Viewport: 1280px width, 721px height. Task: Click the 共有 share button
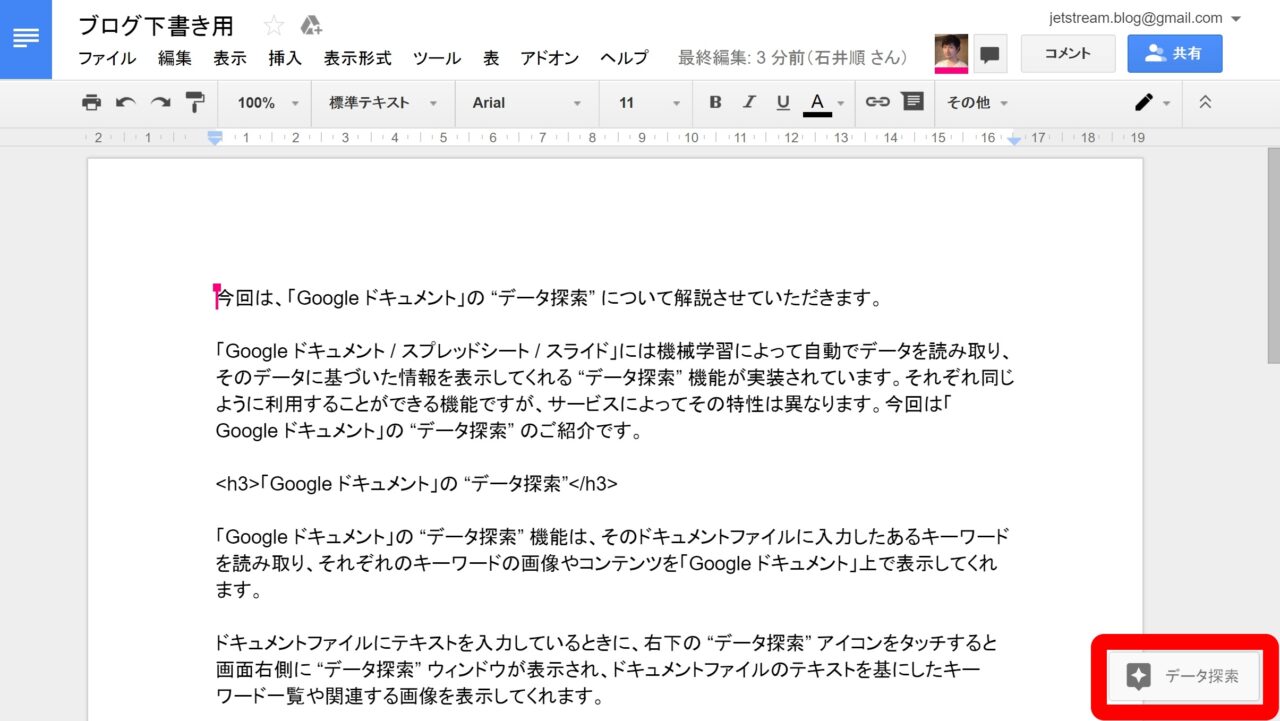pos(1174,54)
